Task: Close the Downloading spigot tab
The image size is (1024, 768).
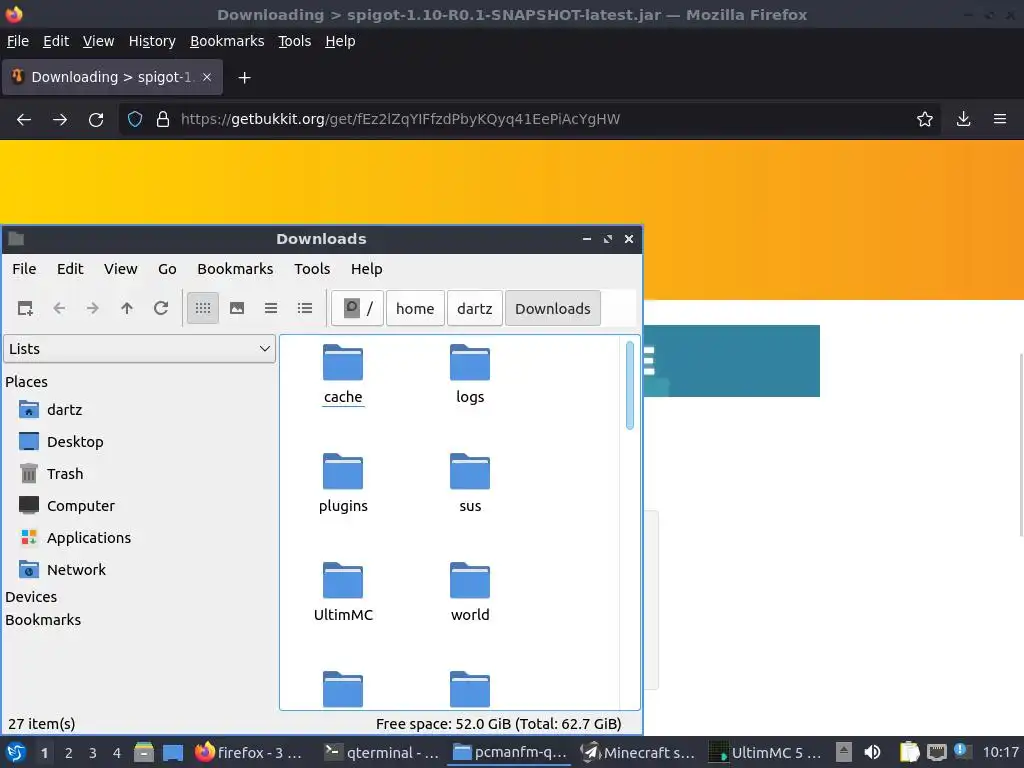Action: pyautogui.click(x=206, y=77)
